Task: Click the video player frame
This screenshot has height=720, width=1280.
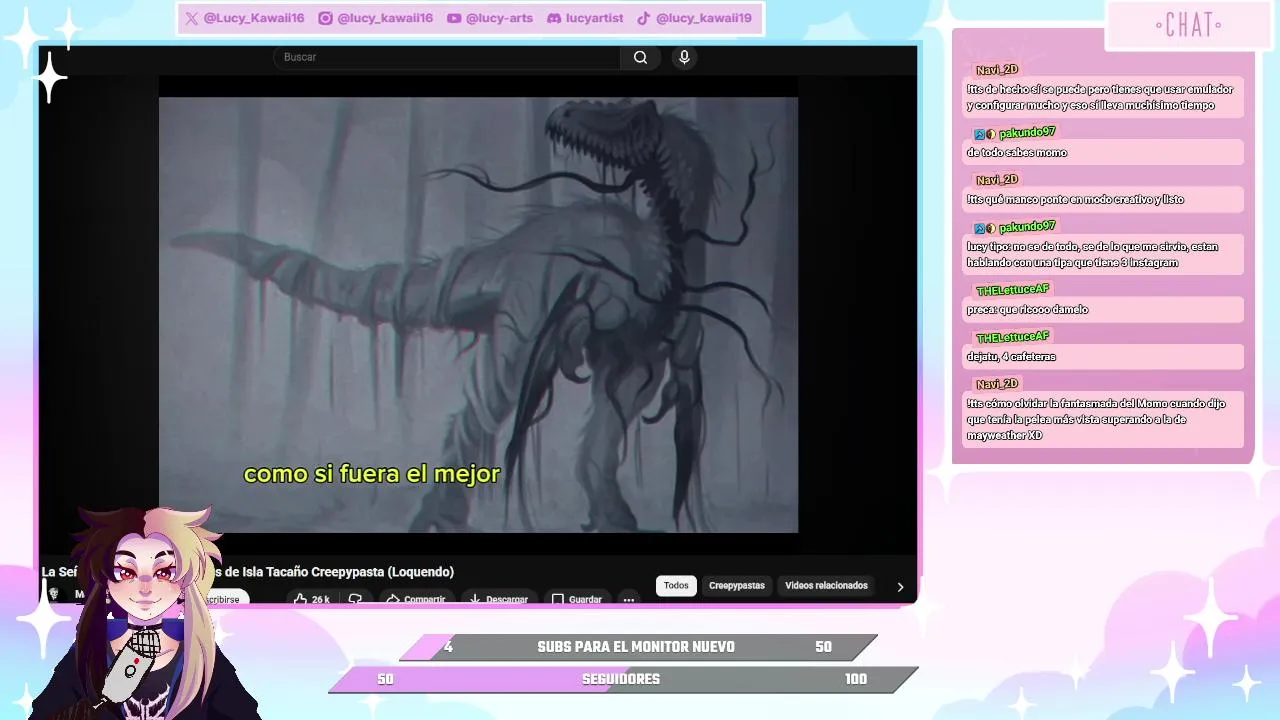Action: (478, 314)
